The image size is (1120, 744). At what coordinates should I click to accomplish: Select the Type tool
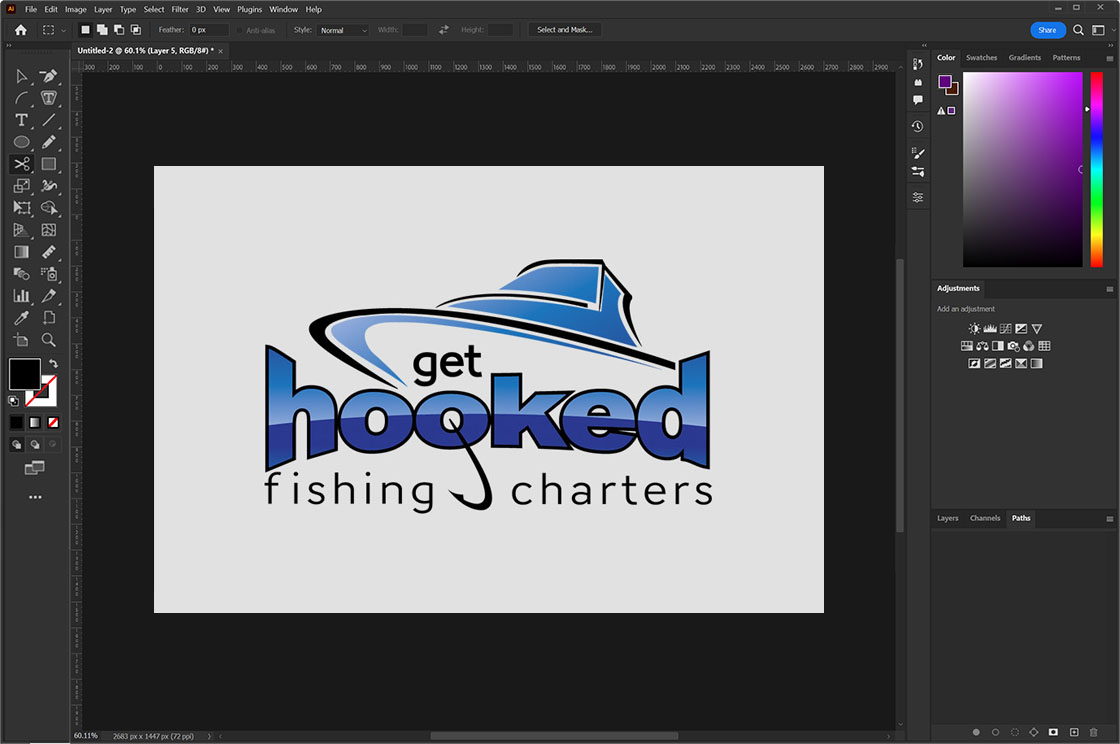(21, 120)
